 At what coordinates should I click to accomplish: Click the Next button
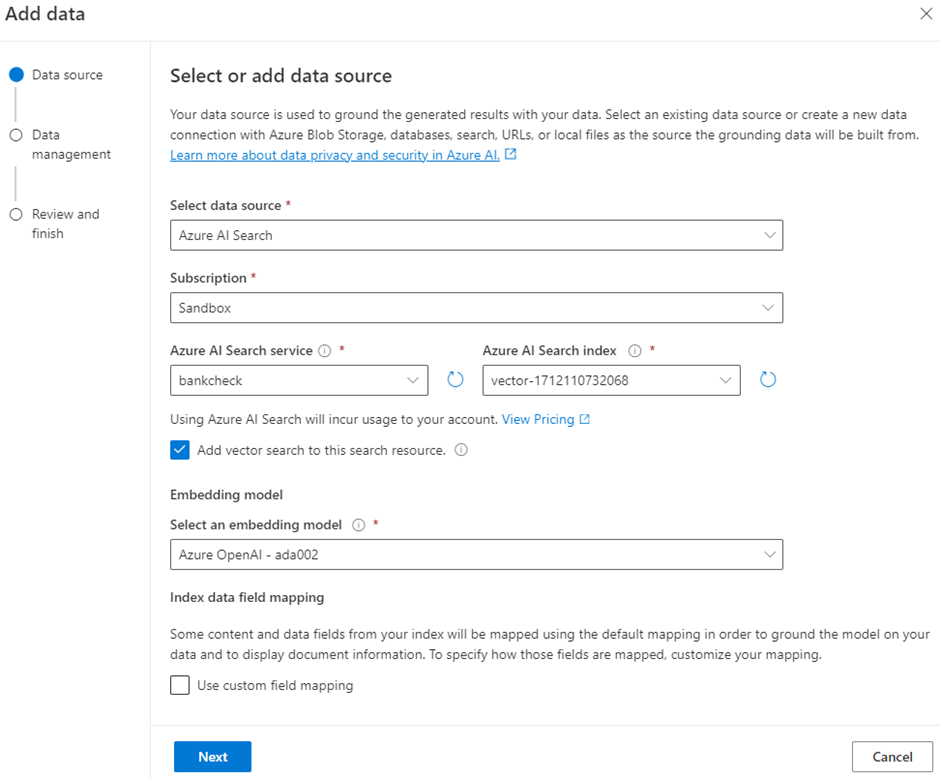[x=213, y=757]
